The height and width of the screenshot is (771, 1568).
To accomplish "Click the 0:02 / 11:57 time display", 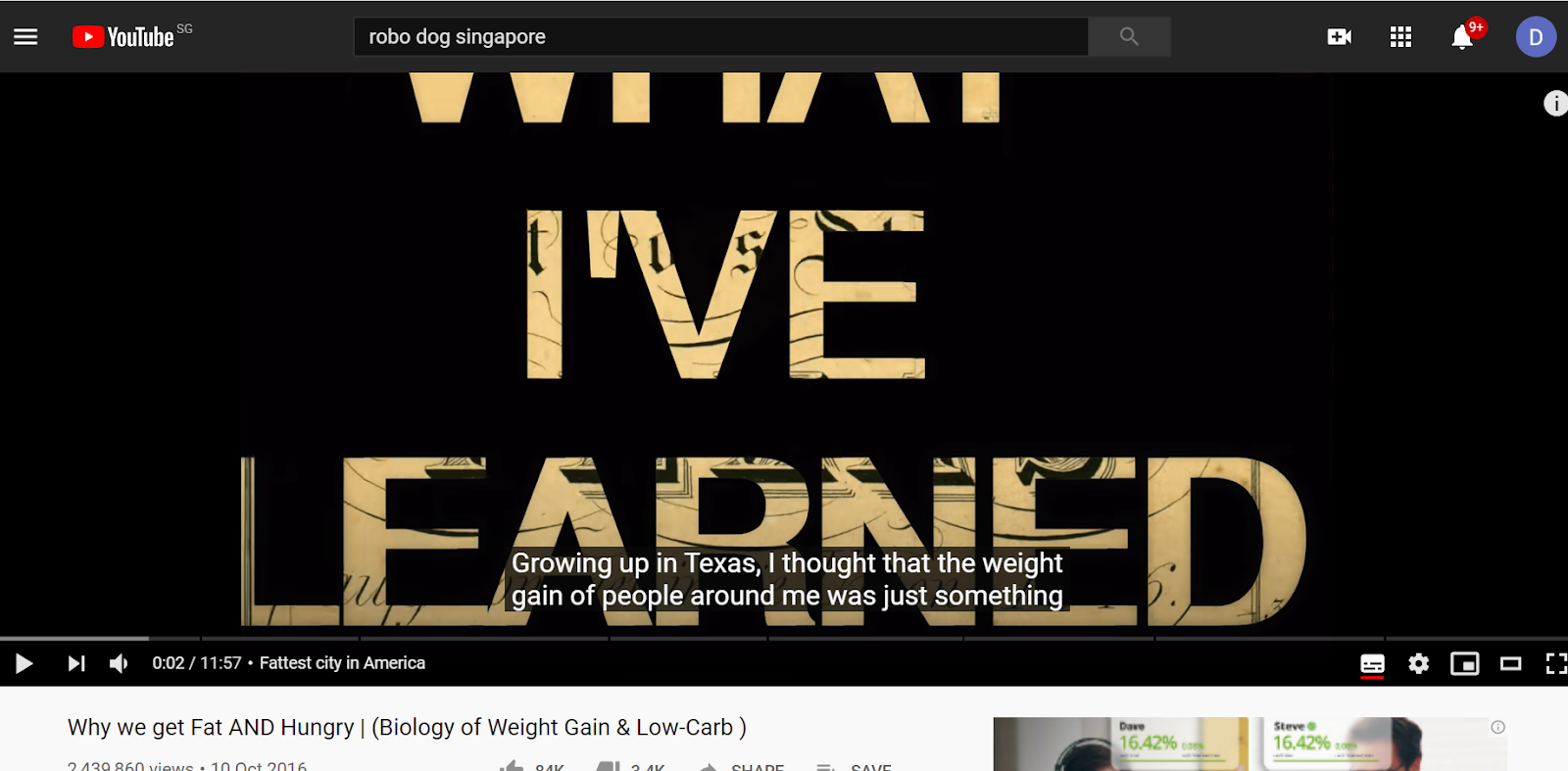I will [x=197, y=663].
